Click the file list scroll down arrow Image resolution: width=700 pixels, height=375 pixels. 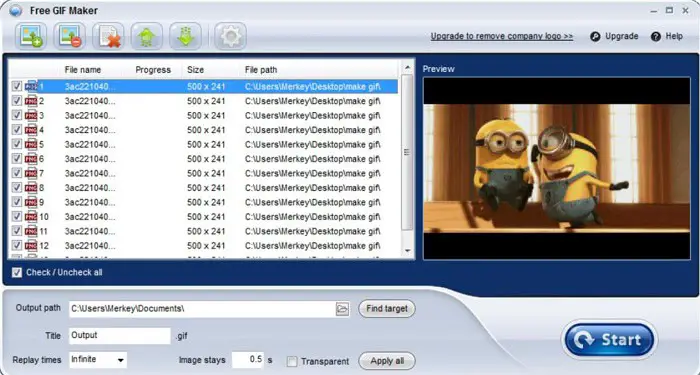click(x=407, y=251)
